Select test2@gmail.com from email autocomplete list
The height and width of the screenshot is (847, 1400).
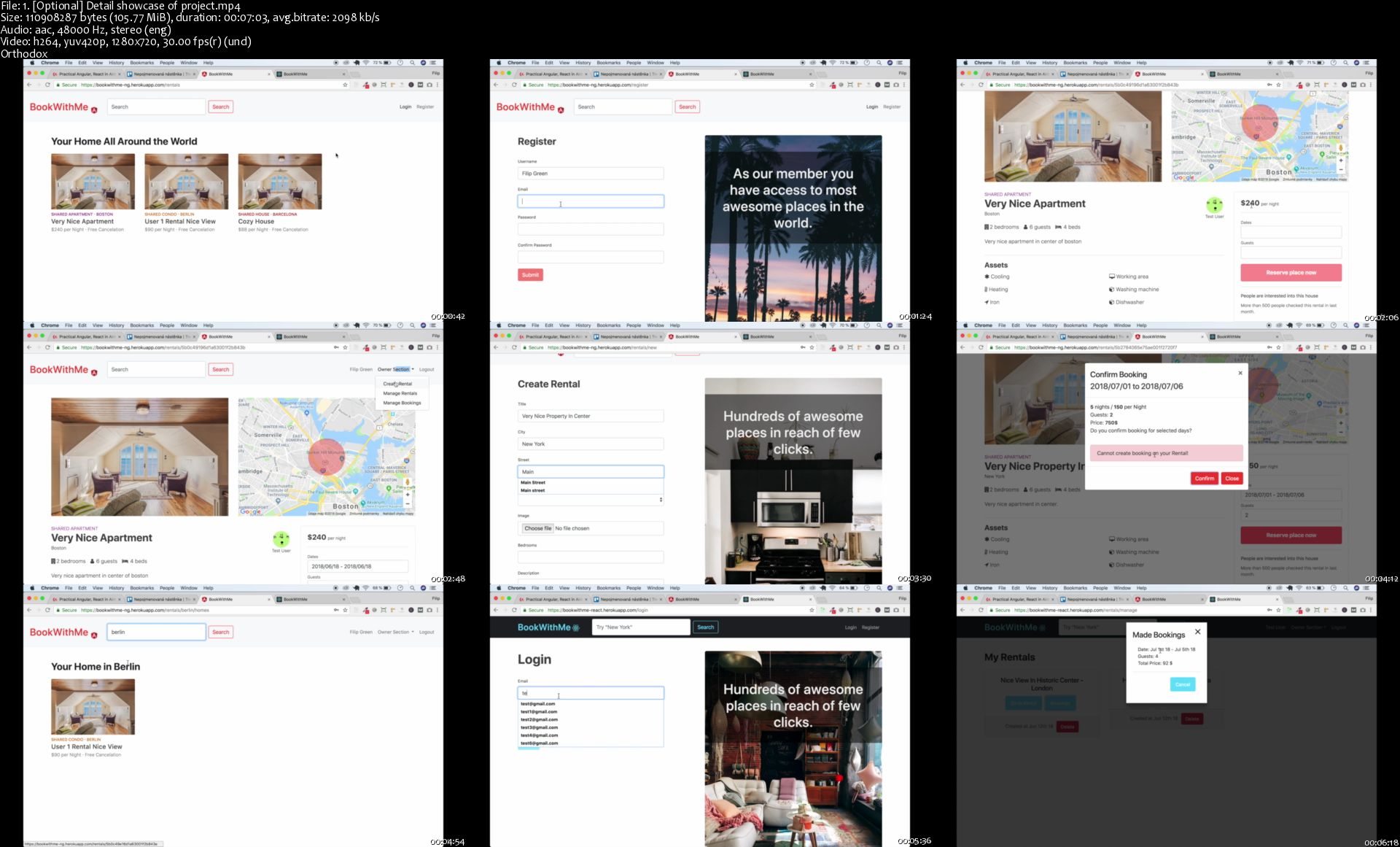click(x=539, y=719)
